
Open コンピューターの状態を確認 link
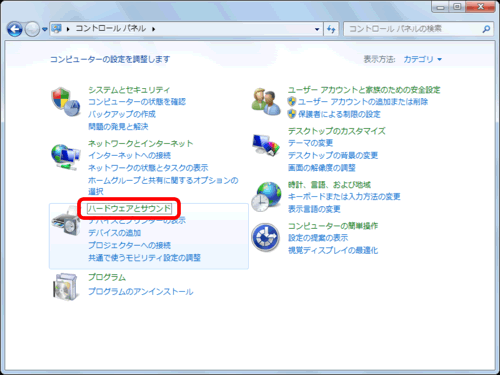[x=137, y=102]
